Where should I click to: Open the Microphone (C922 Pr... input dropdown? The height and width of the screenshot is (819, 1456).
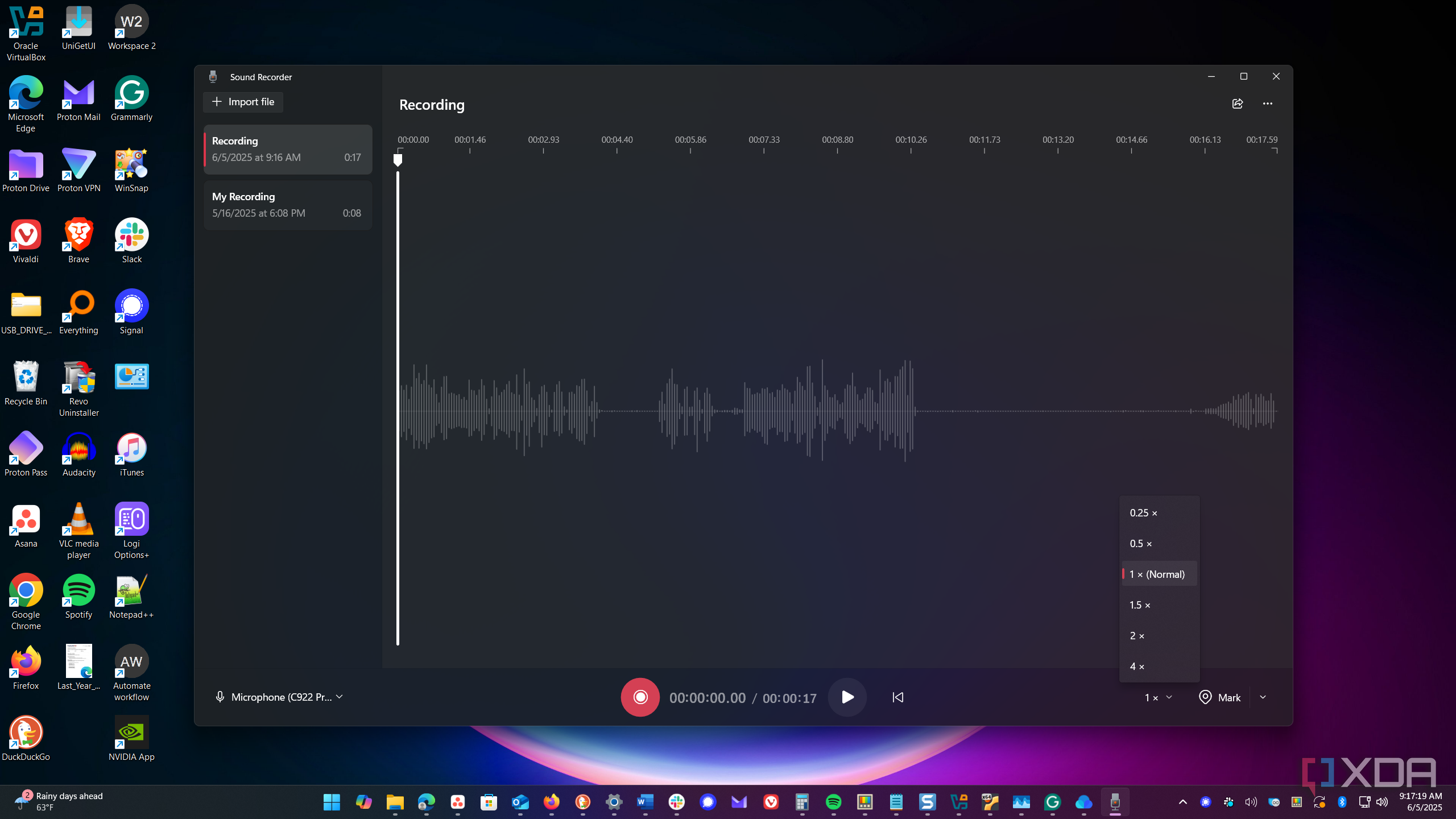[279, 697]
